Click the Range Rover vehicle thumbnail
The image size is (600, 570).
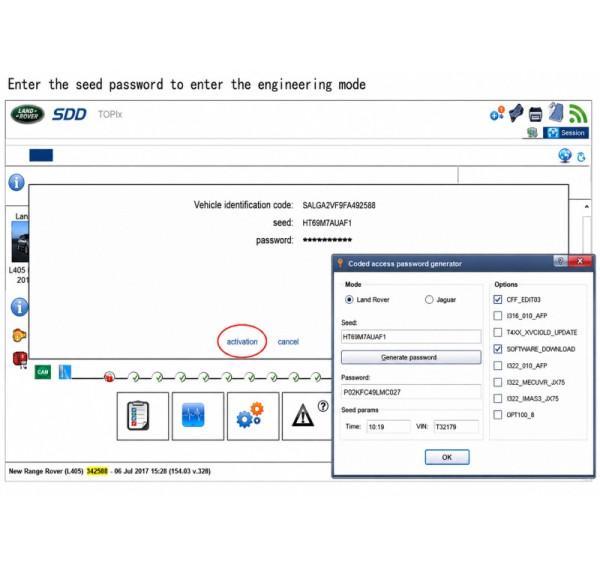pos(20,241)
